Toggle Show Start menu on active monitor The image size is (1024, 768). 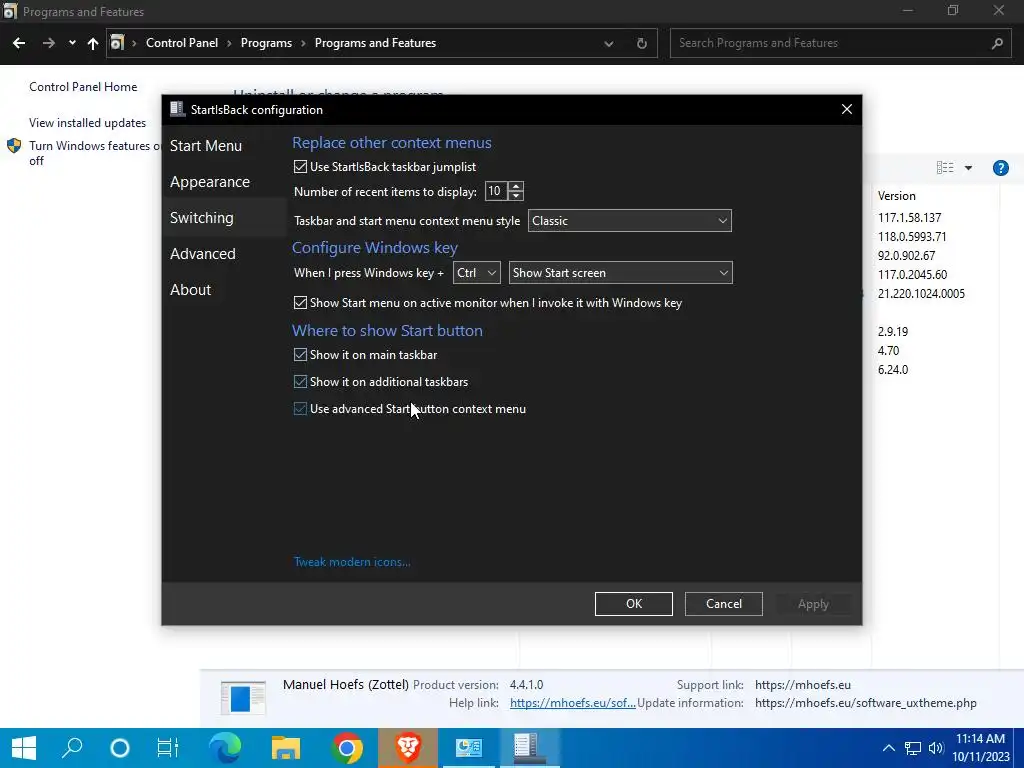(300, 302)
